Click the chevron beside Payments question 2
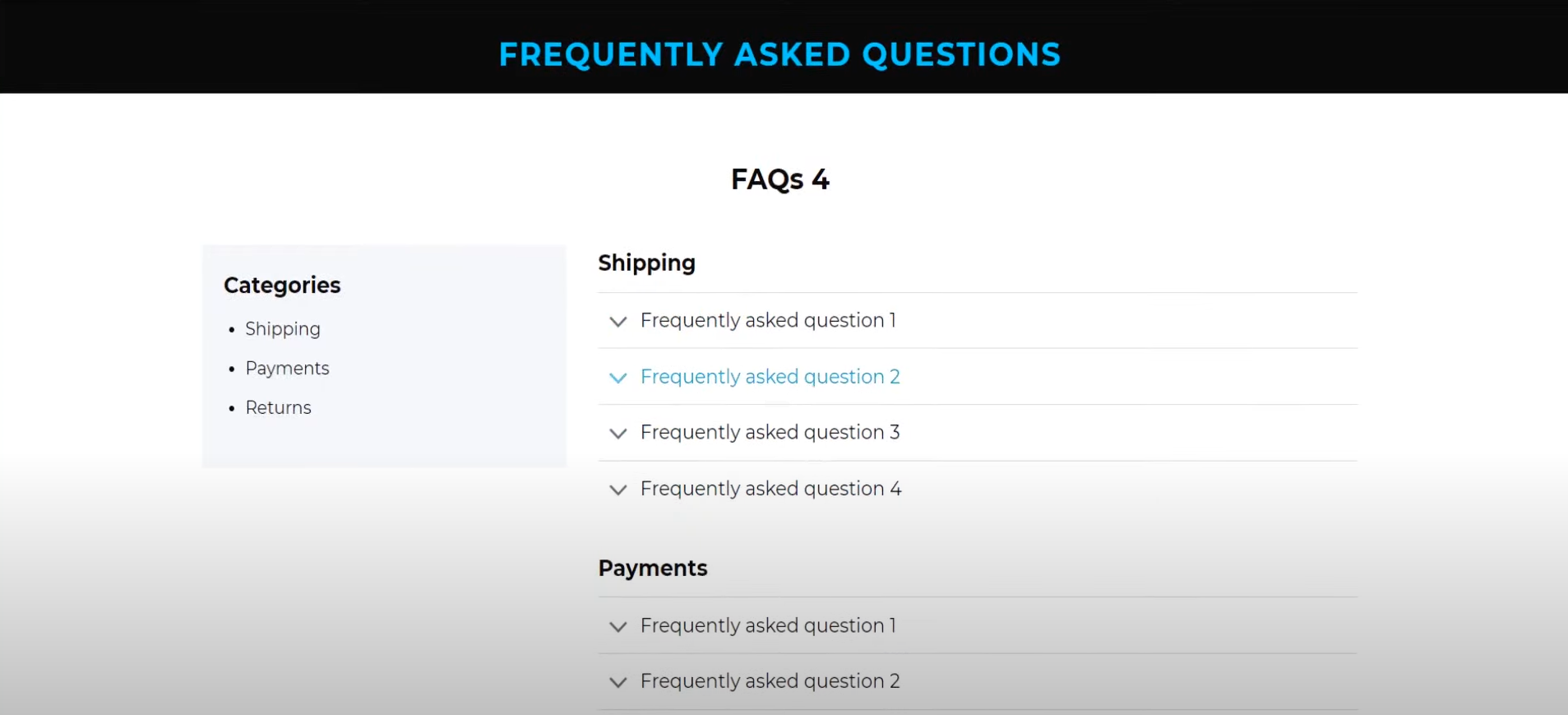 click(x=618, y=682)
